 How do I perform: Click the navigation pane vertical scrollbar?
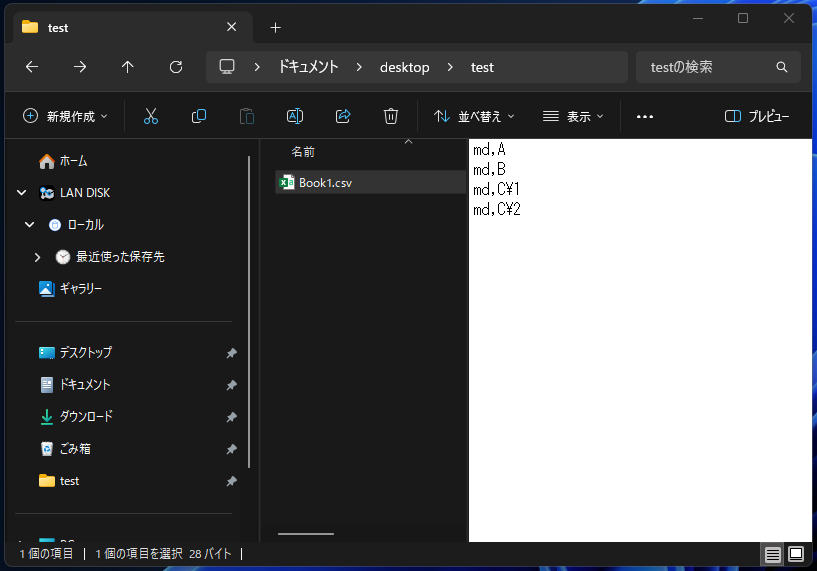pos(249,312)
